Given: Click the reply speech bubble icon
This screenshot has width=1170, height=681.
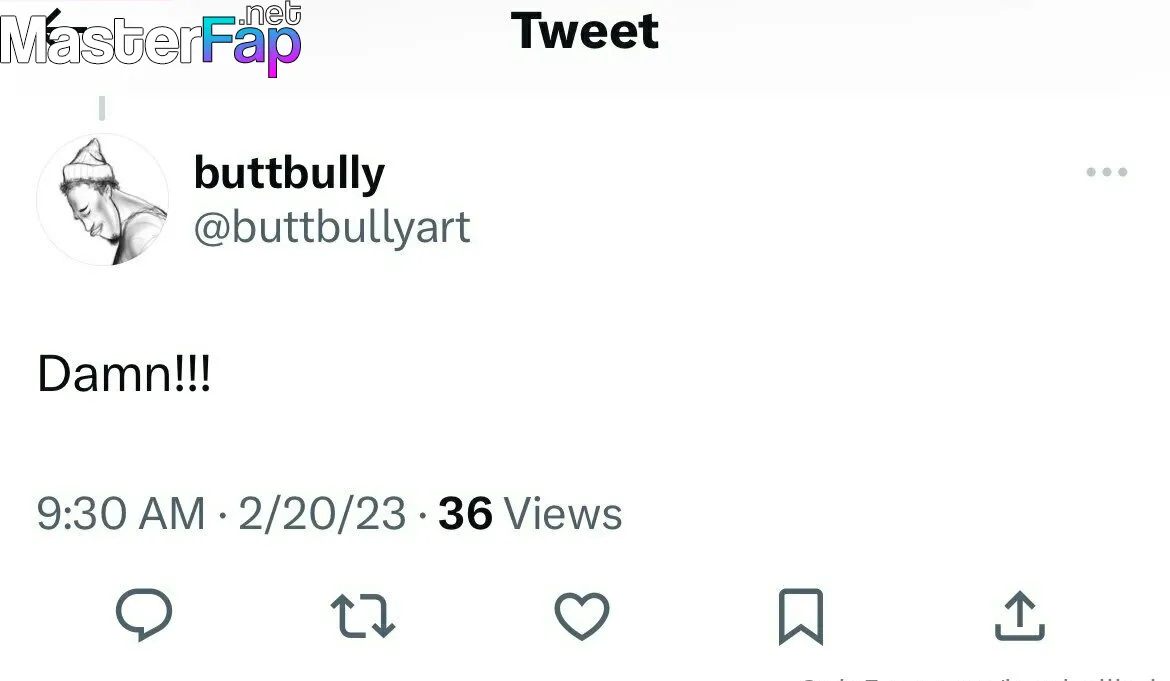Looking at the screenshot, I should click(144, 615).
